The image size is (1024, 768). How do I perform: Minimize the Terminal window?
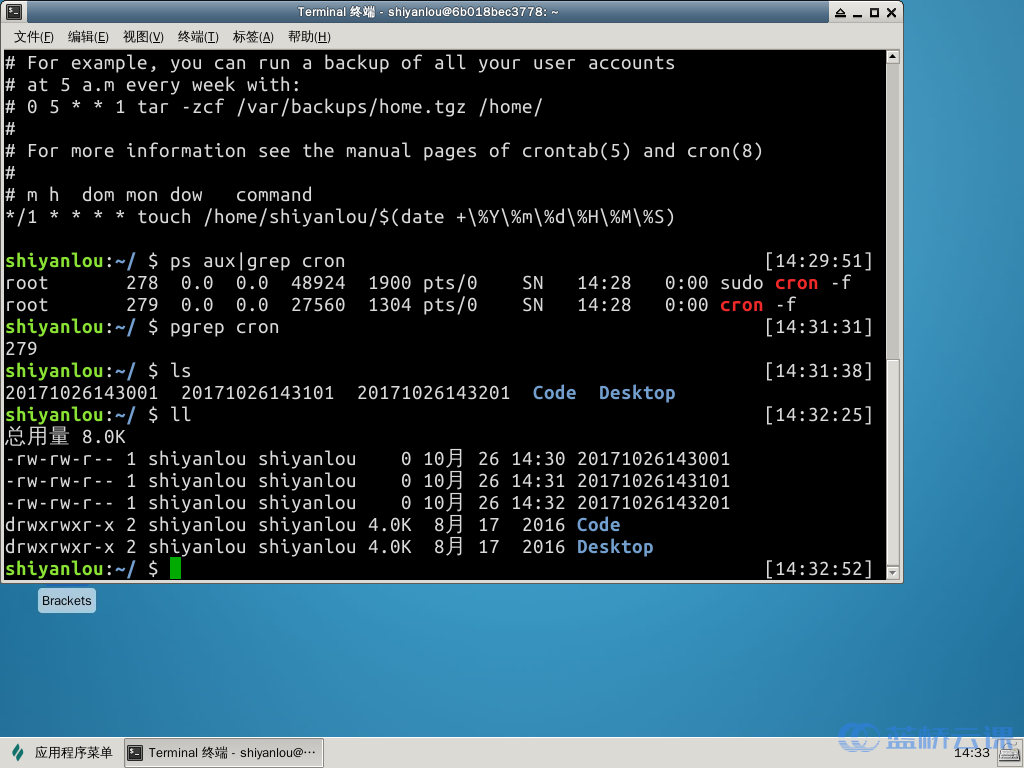857,12
